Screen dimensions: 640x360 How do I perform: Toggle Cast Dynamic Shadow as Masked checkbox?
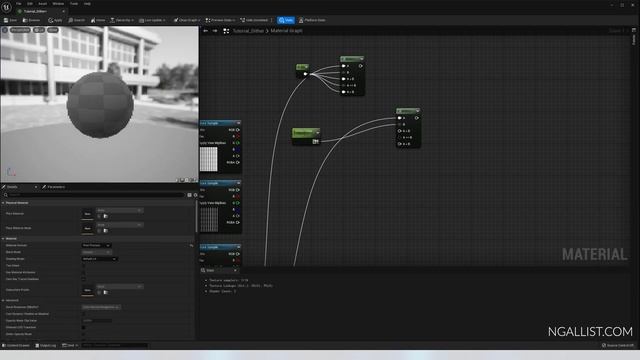pos(84,314)
